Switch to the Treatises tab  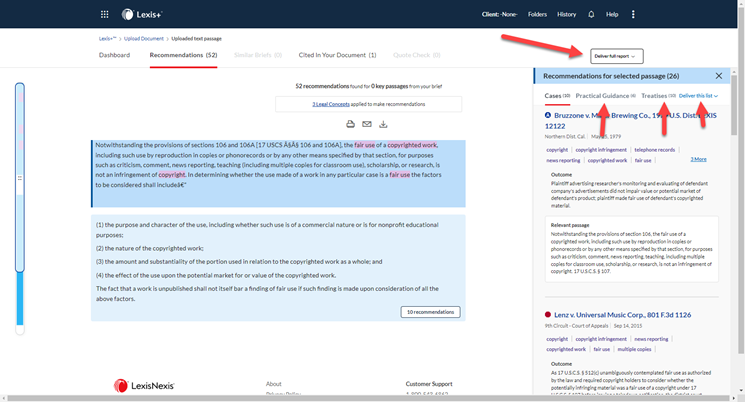(658, 96)
